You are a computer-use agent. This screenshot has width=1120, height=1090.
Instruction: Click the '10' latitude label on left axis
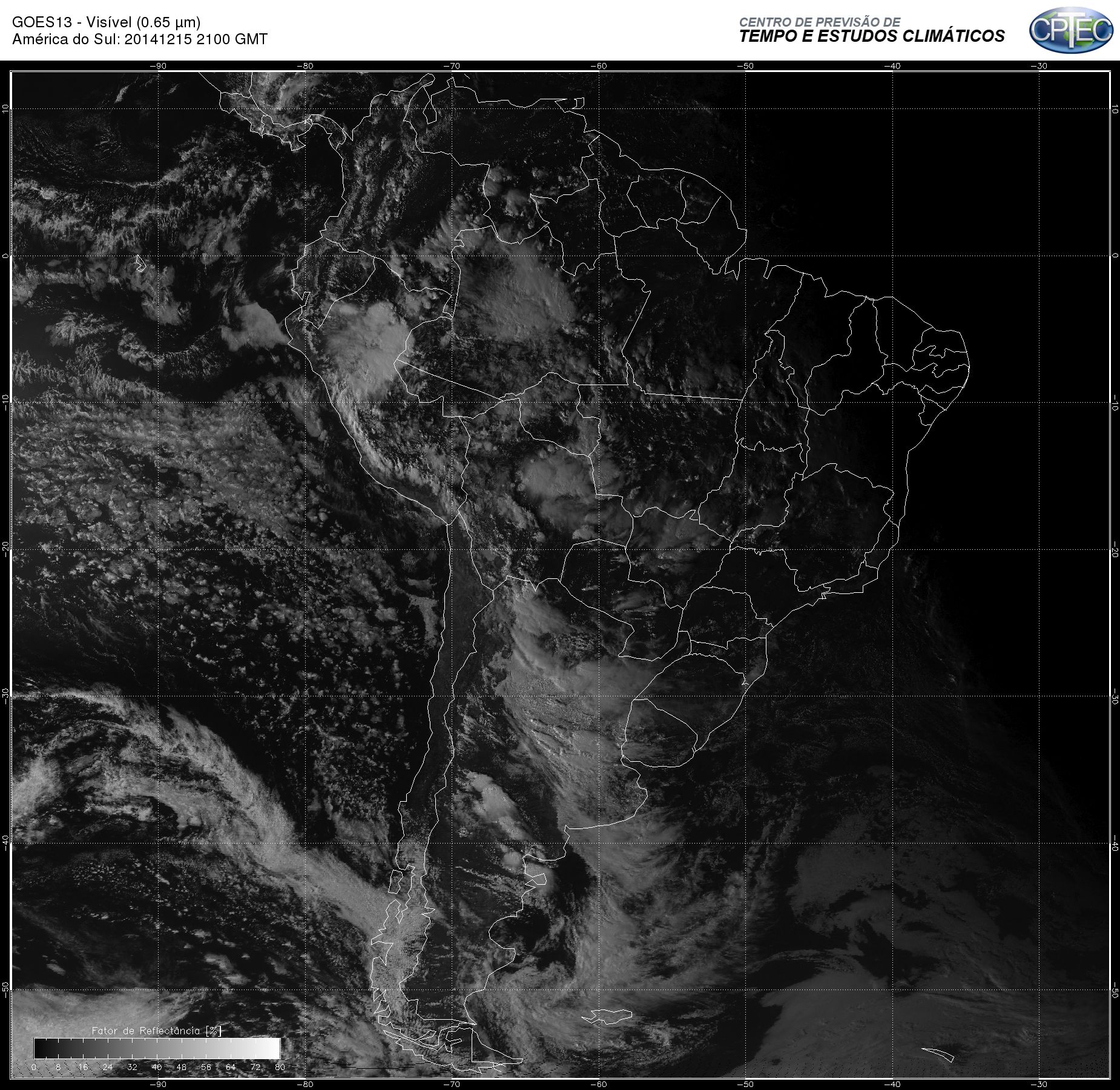click(5, 108)
